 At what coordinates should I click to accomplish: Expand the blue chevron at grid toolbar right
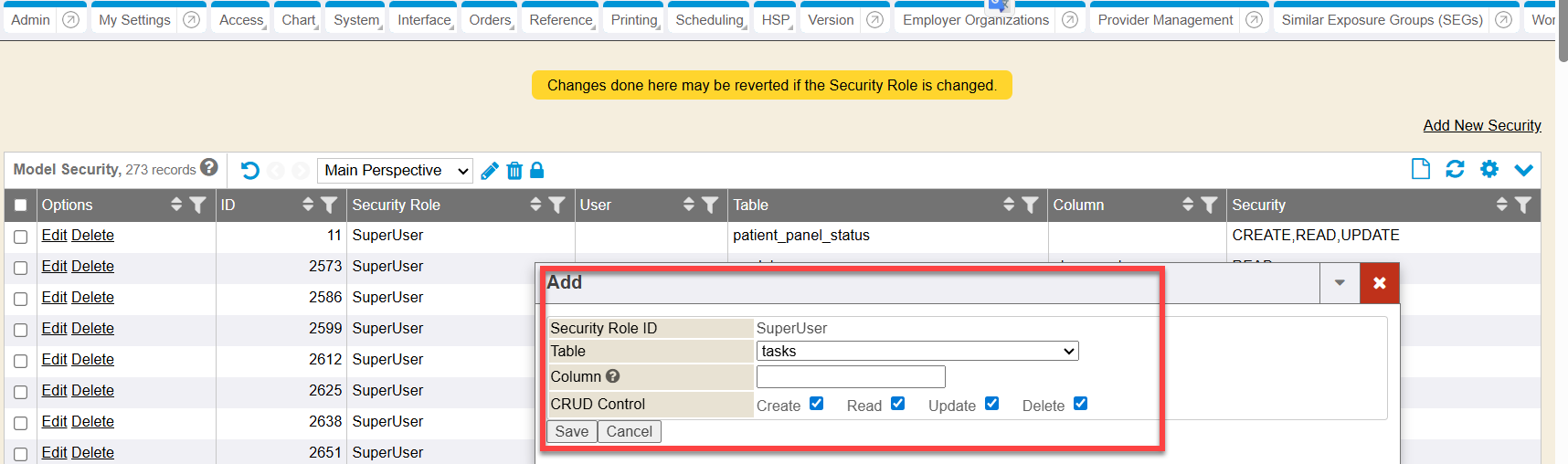point(1523,170)
